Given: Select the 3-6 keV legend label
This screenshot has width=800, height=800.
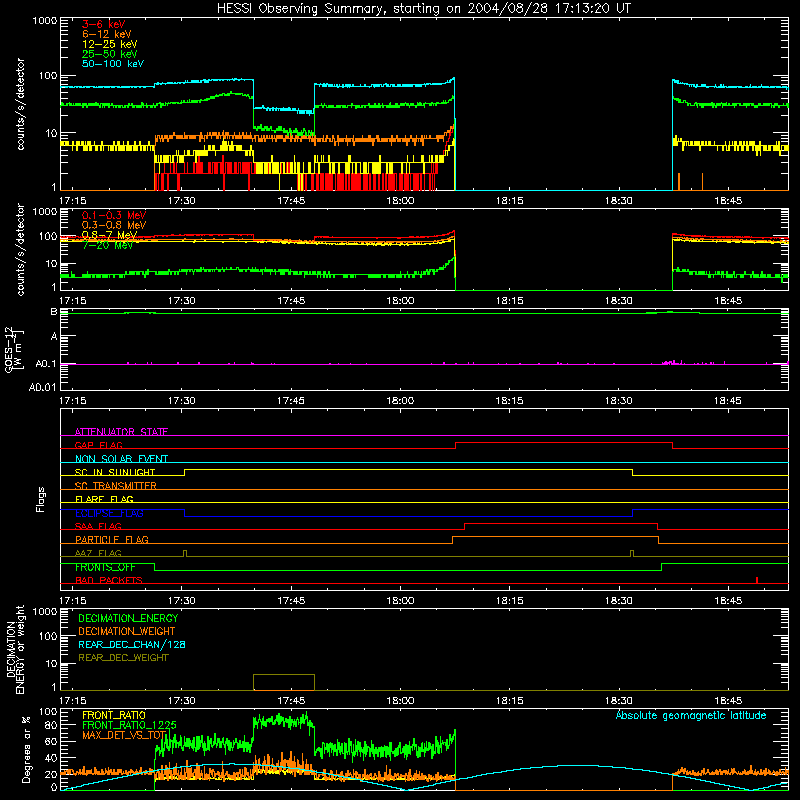Looking at the screenshot, I should coord(104,24).
